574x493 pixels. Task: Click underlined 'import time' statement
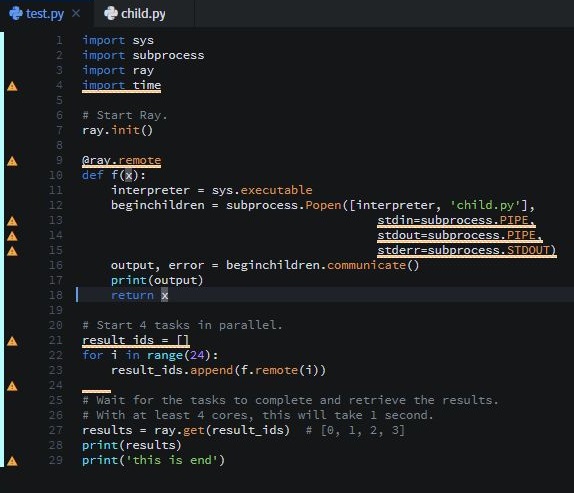[122, 86]
